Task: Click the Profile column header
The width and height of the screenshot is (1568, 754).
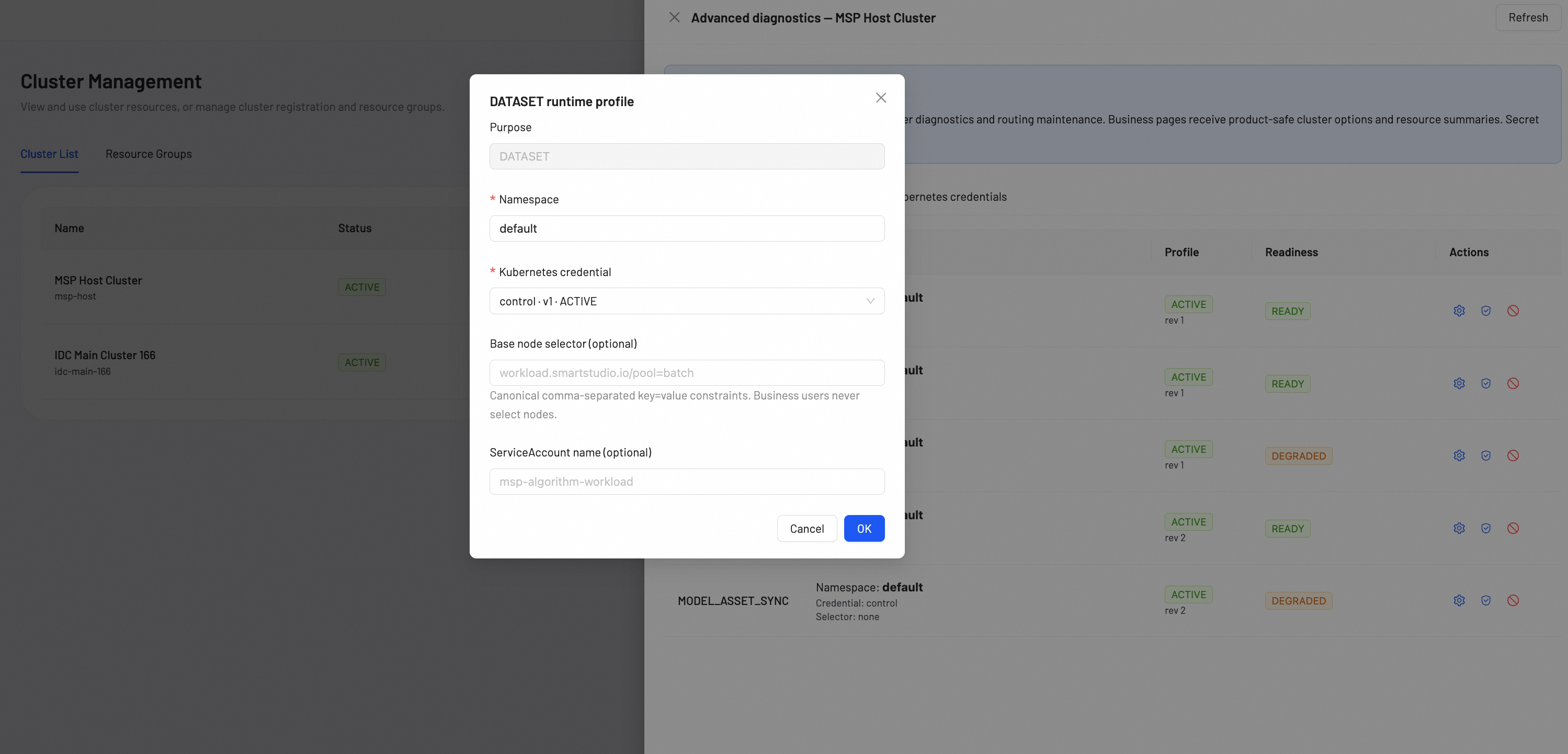Action: coord(1181,253)
